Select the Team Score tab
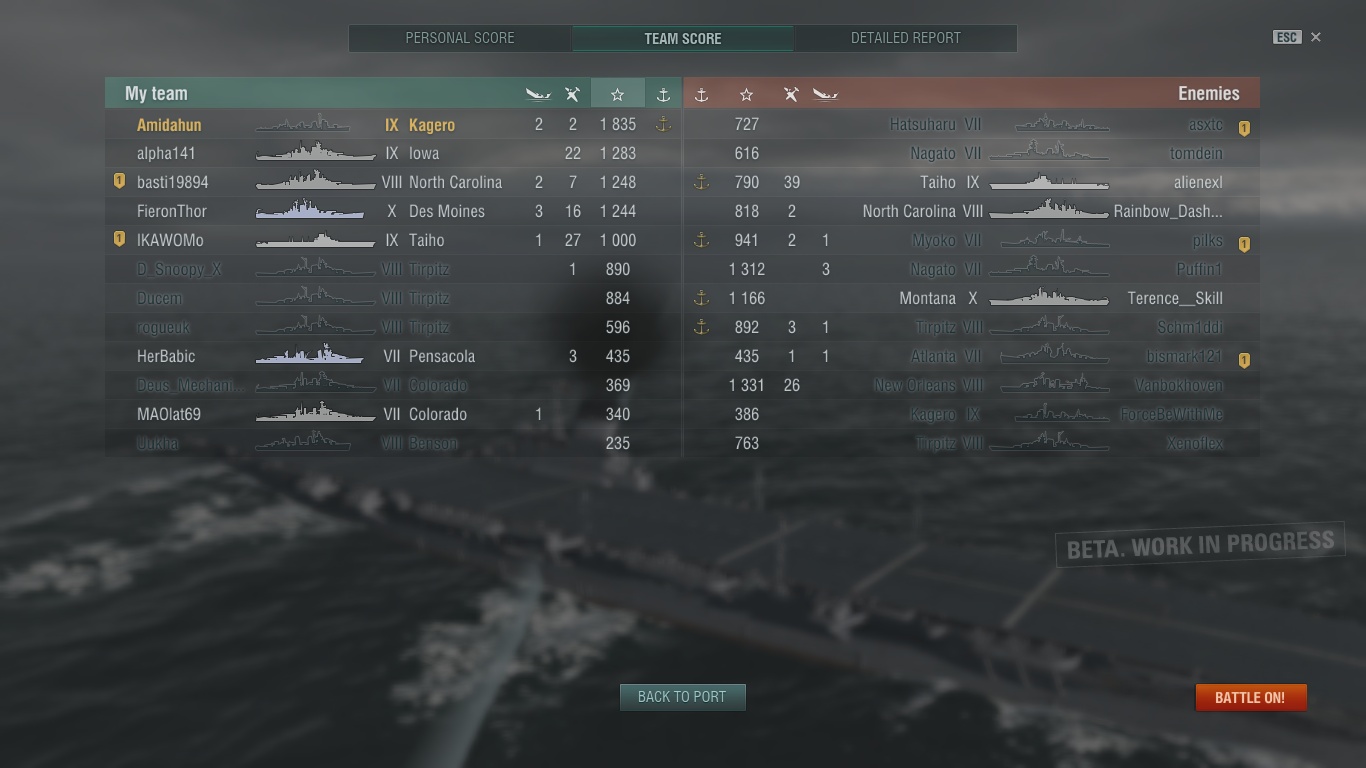 pos(683,38)
